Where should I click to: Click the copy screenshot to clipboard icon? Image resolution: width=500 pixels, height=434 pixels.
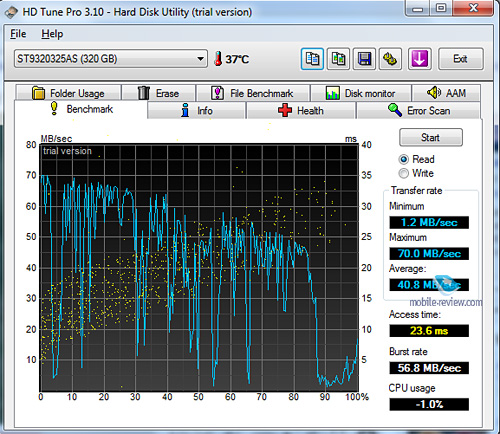338,59
